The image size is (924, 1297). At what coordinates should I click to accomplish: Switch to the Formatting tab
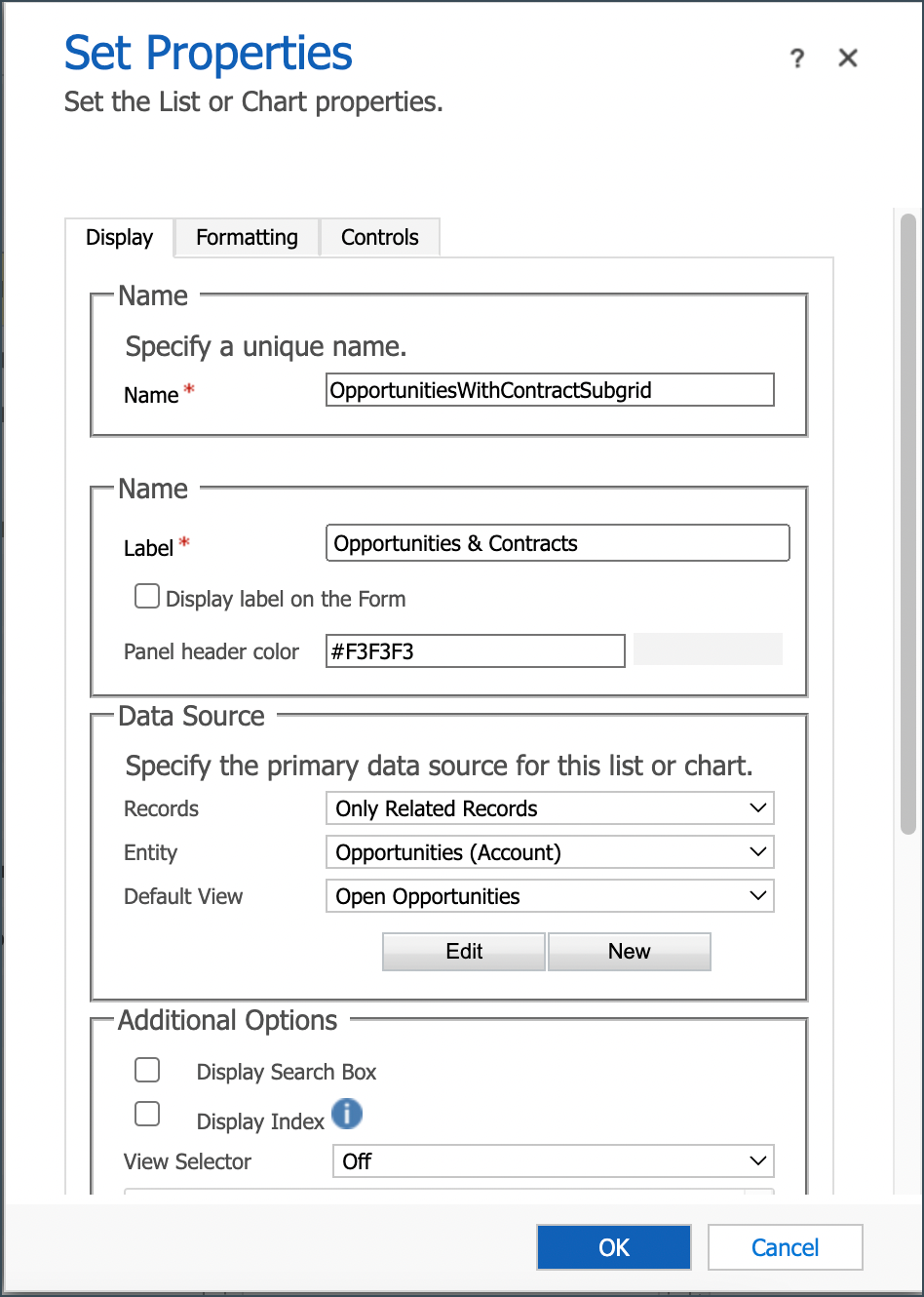point(247,237)
